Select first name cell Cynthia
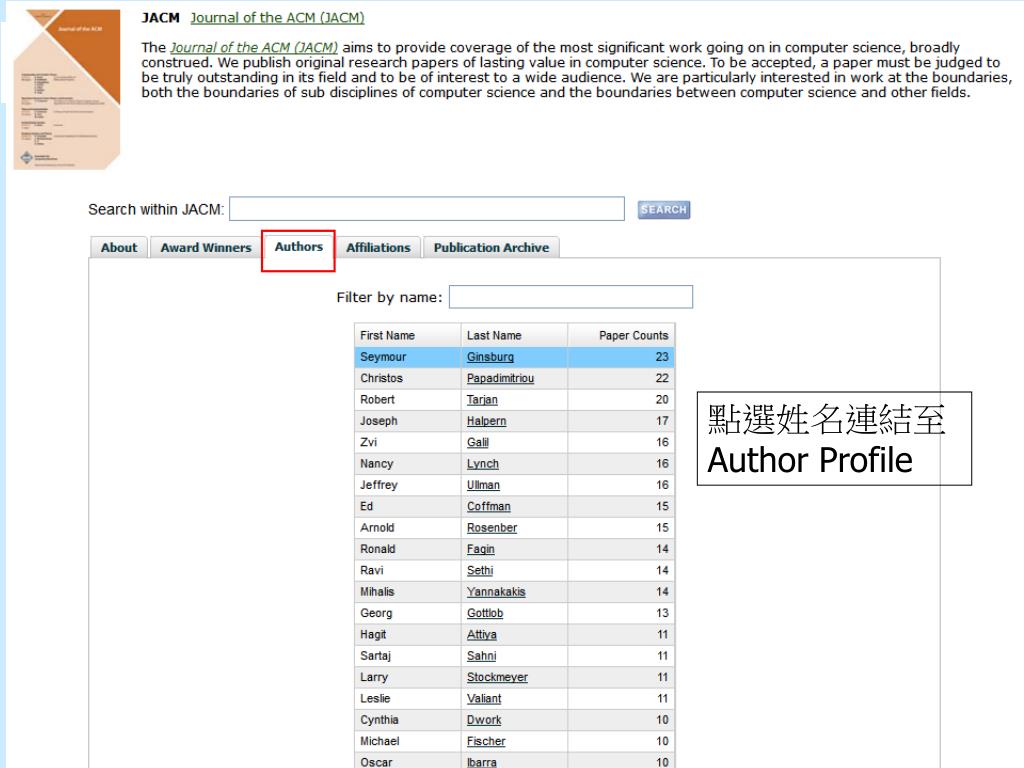Image resolution: width=1024 pixels, height=768 pixels. 408,720
